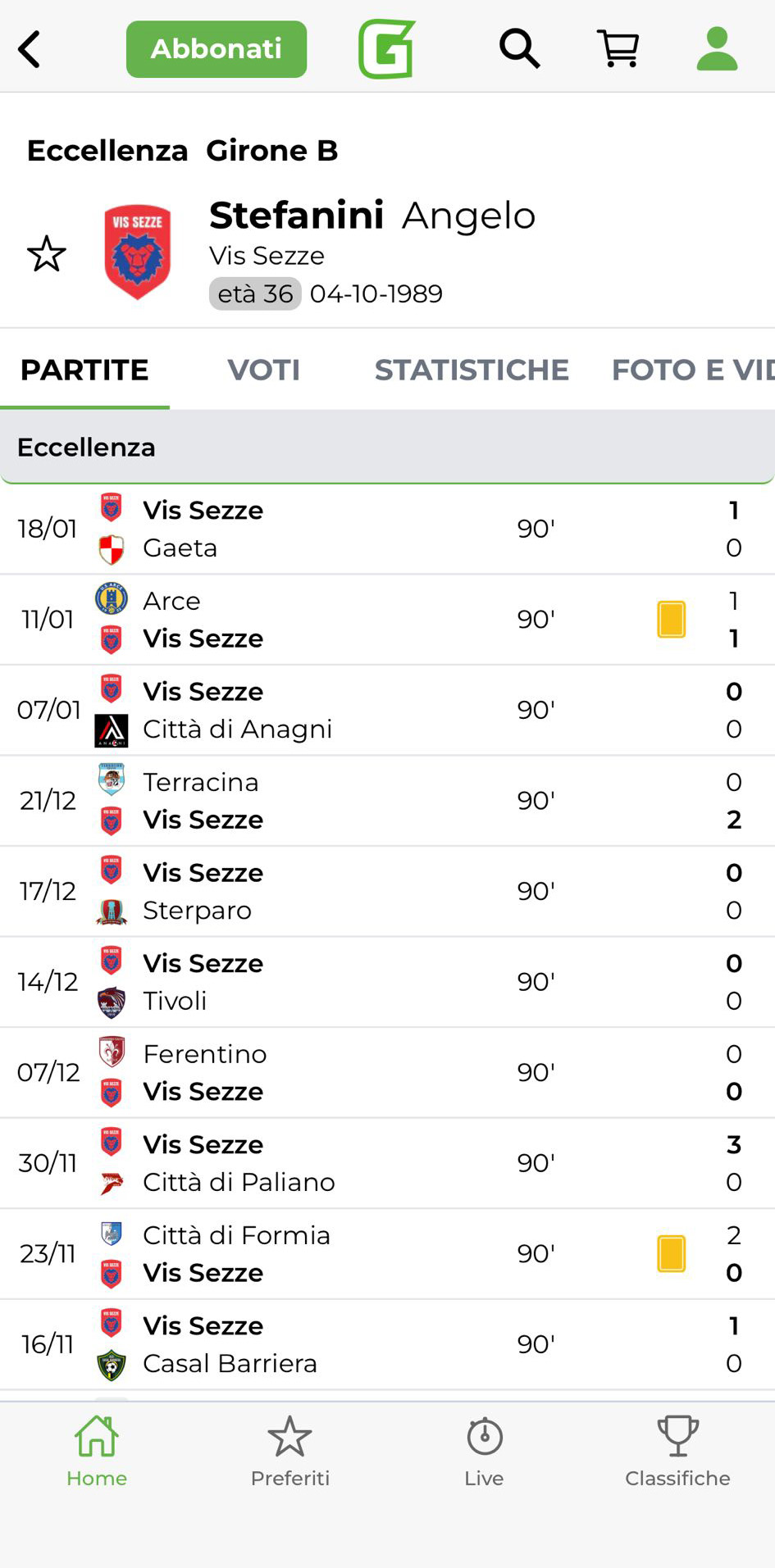
Task: Open the Vis Sezze team name link
Action: click(x=267, y=256)
